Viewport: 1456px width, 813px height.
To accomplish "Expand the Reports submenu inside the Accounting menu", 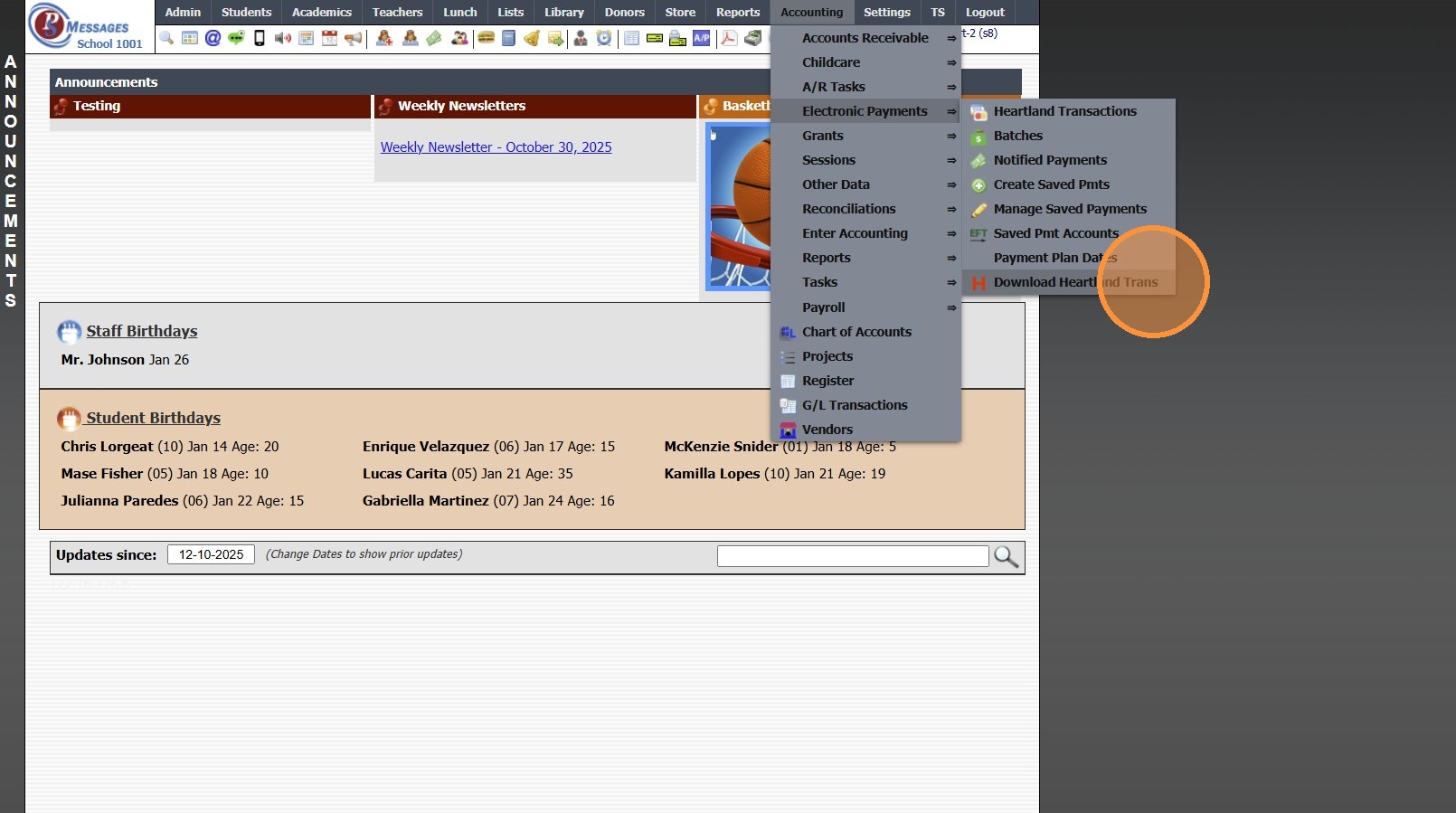I will coord(865,258).
